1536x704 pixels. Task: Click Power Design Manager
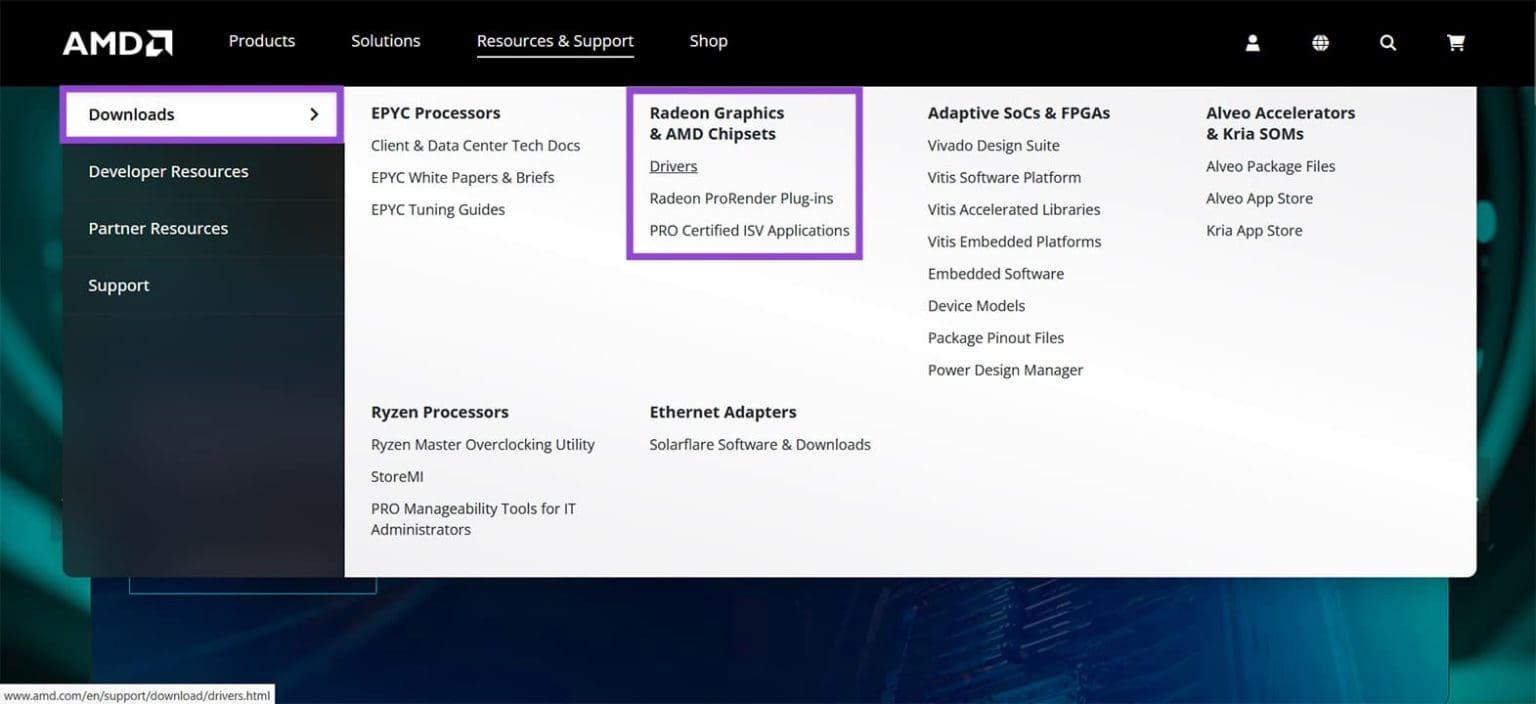pyautogui.click(x=1005, y=369)
